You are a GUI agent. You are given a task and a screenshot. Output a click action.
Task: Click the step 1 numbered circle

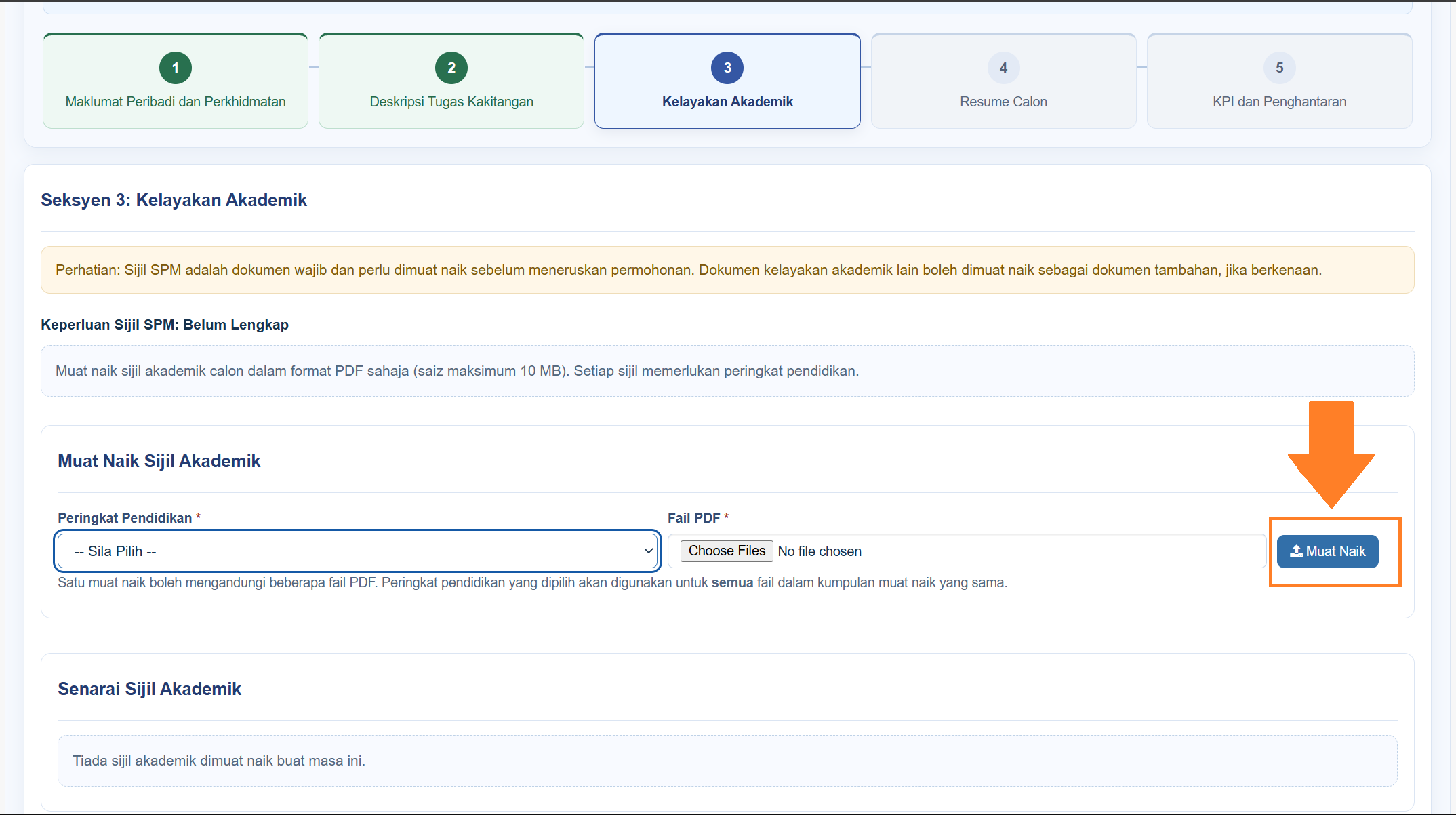tap(176, 68)
